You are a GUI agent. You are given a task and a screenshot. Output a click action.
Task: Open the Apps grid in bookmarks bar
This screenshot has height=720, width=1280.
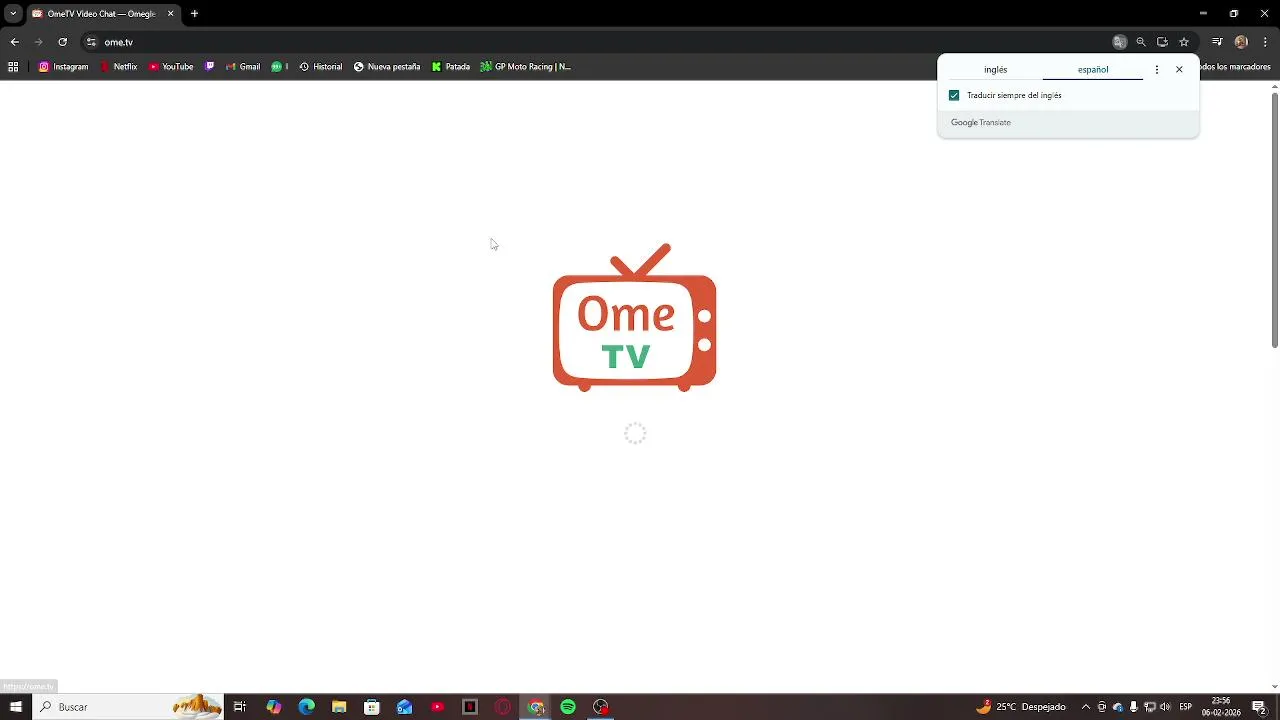click(13, 67)
